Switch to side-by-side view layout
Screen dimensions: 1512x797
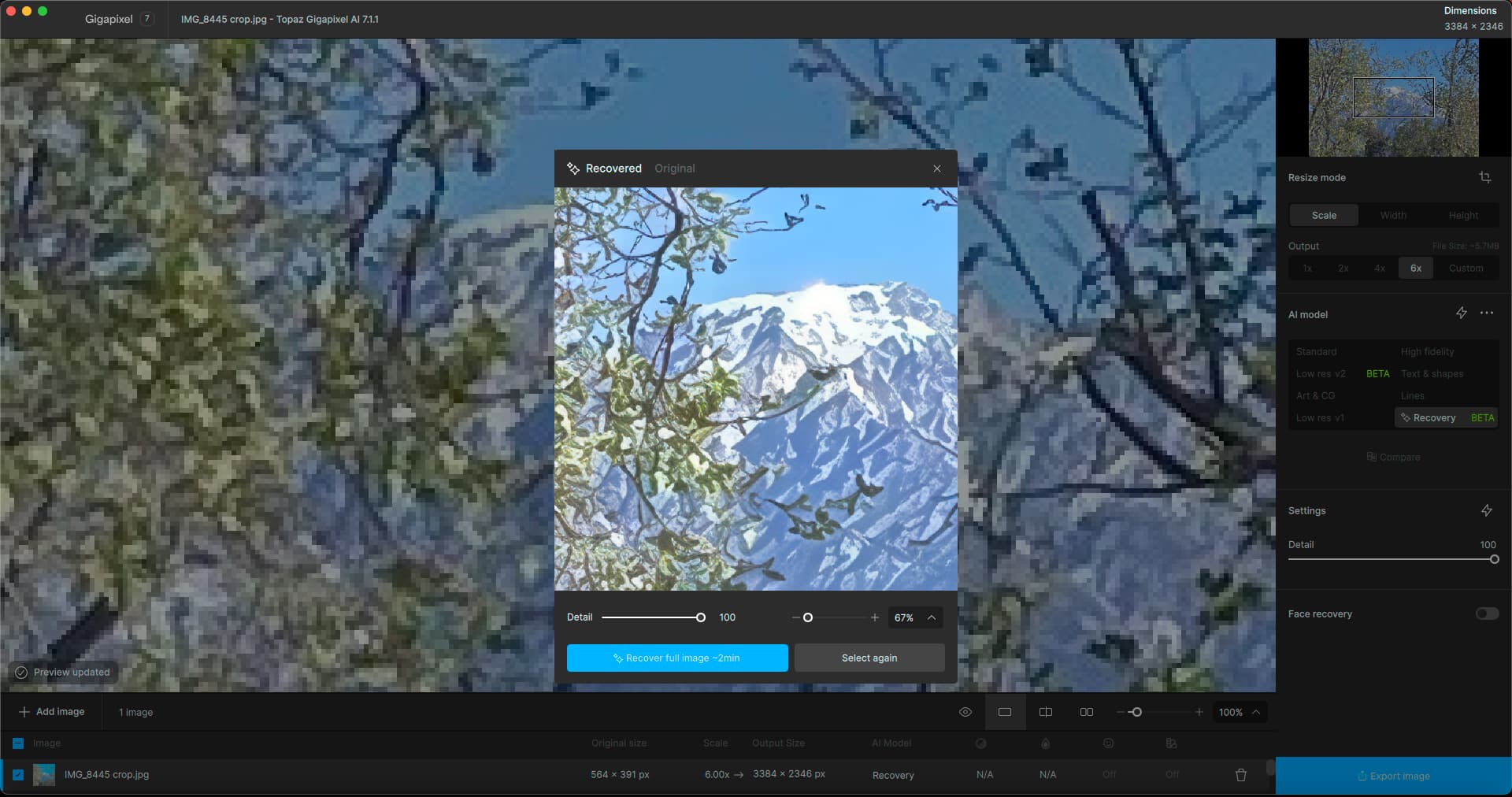tap(1086, 712)
